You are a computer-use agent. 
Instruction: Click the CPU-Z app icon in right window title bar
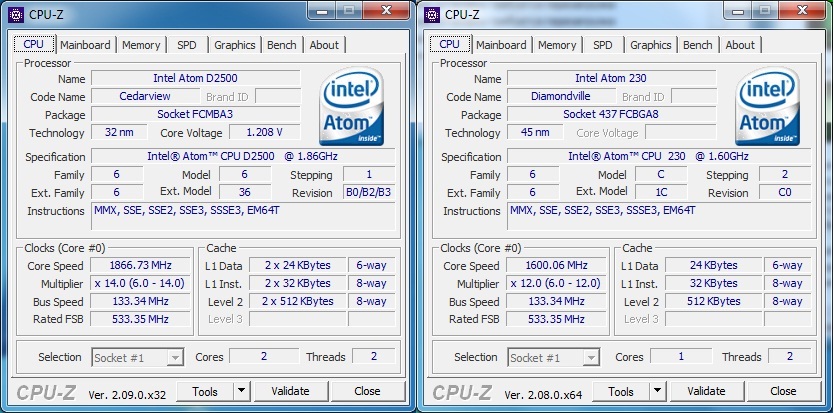click(432, 15)
